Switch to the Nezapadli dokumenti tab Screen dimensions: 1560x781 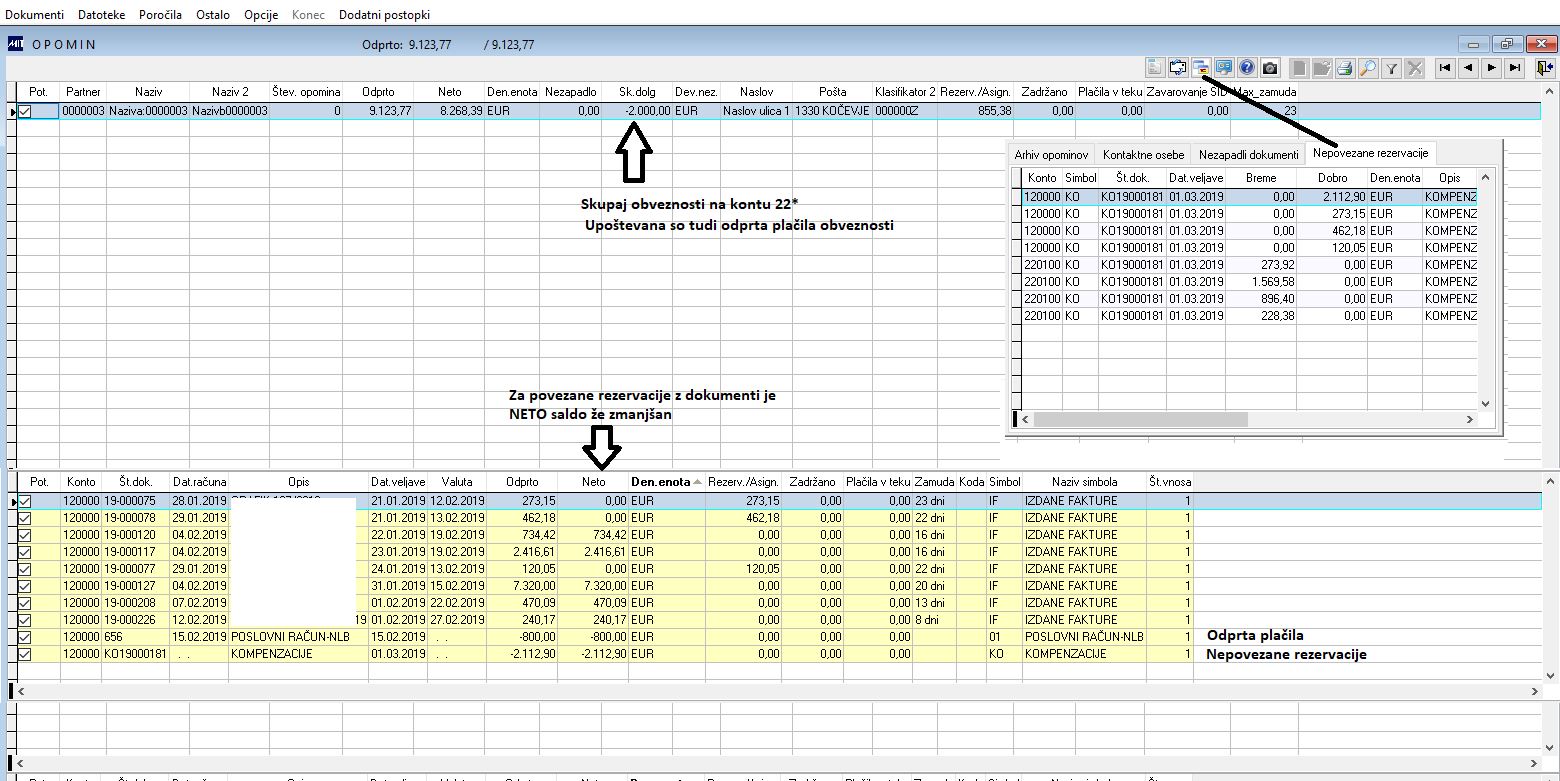1250,155
